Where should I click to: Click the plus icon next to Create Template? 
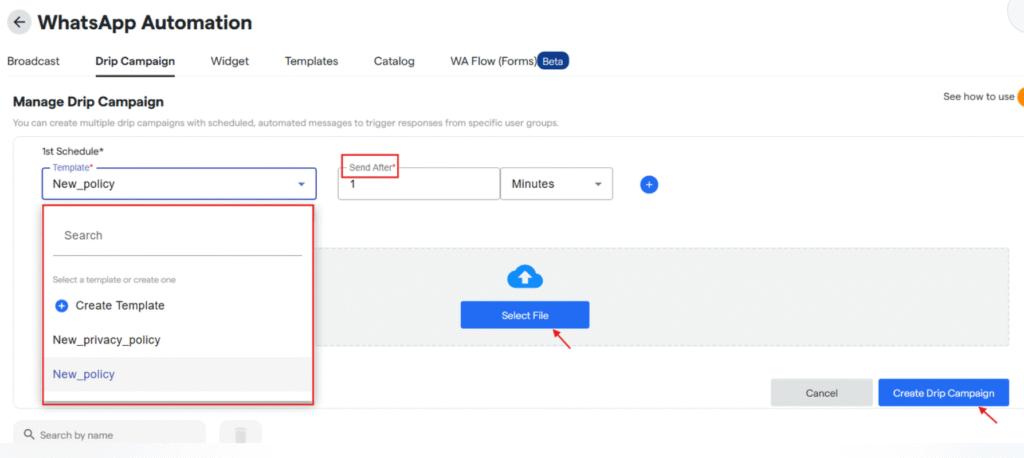pyautogui.click(x=62, y=305)
